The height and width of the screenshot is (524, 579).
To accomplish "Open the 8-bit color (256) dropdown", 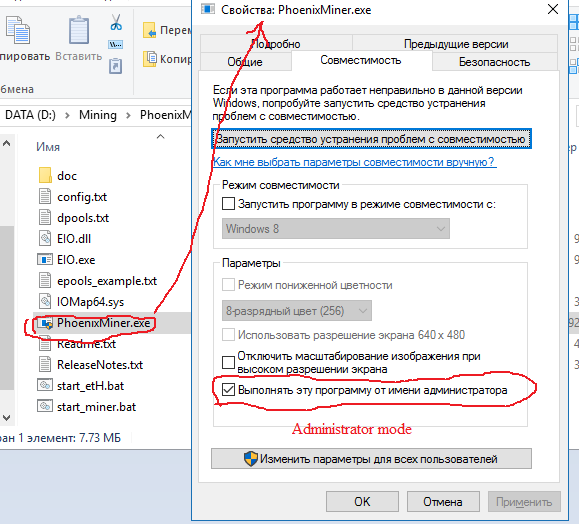I will coord(297,311).
